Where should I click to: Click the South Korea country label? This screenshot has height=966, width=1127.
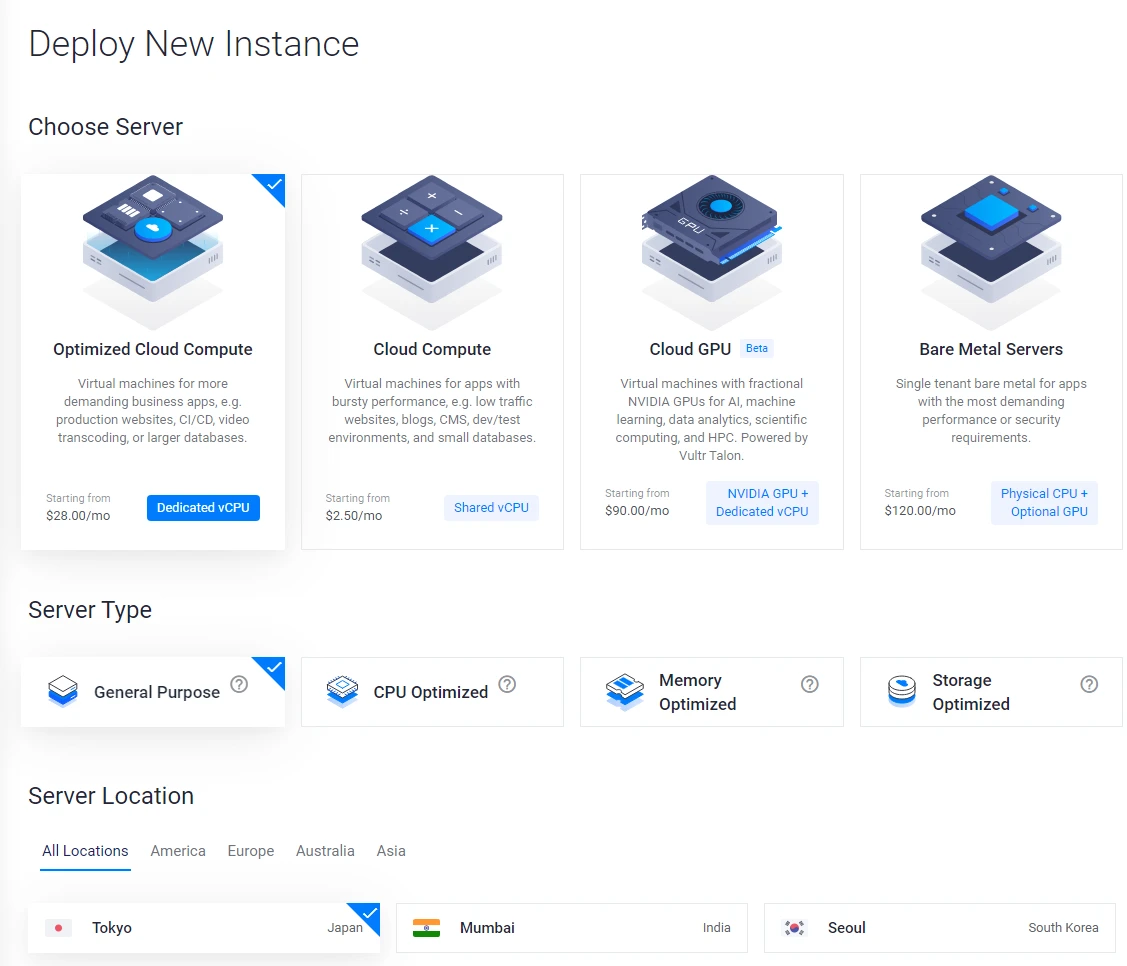coord(1063,928)
